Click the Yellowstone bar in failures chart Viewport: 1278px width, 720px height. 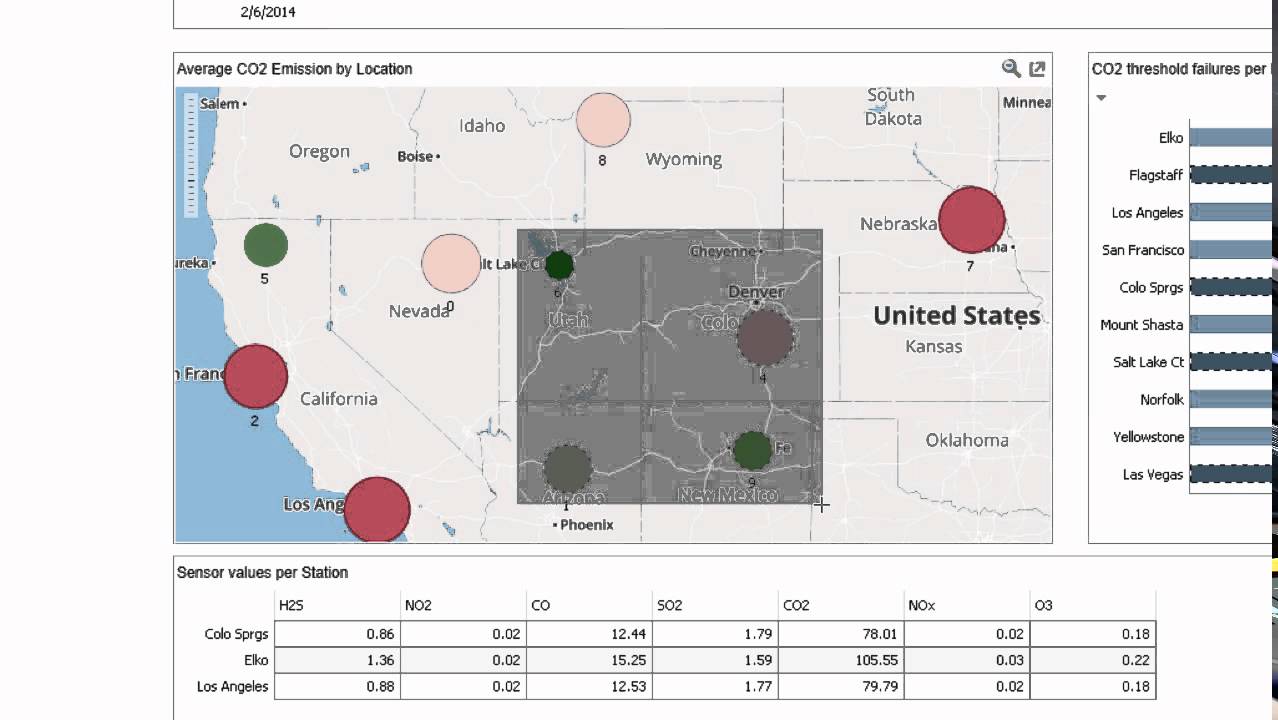1231,437
